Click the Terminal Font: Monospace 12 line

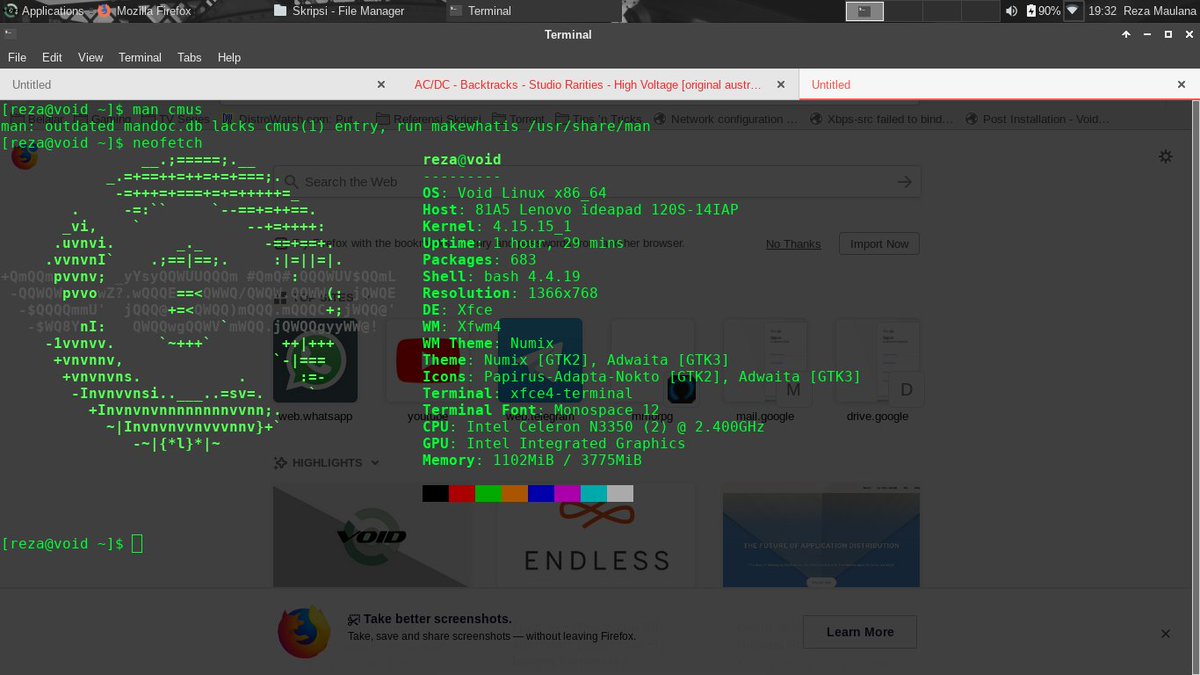(540, 410)
